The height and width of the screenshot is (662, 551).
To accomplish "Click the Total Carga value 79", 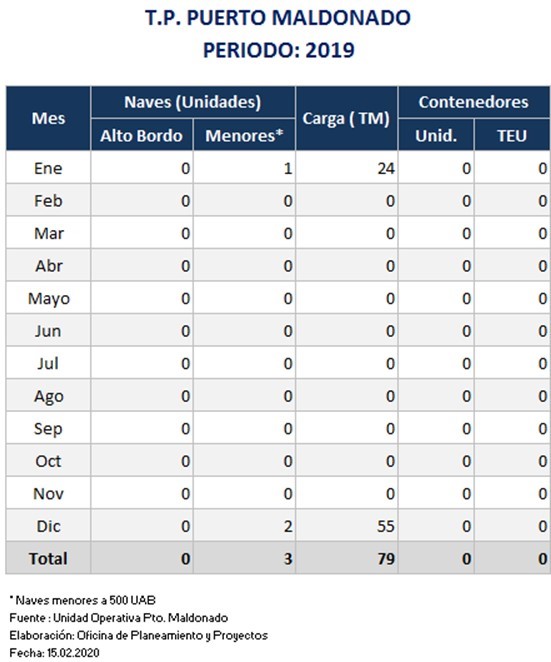I will click(386, 559).
